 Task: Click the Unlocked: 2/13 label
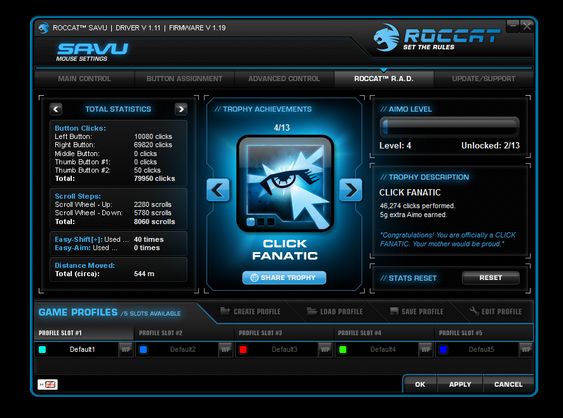point(490,145)
